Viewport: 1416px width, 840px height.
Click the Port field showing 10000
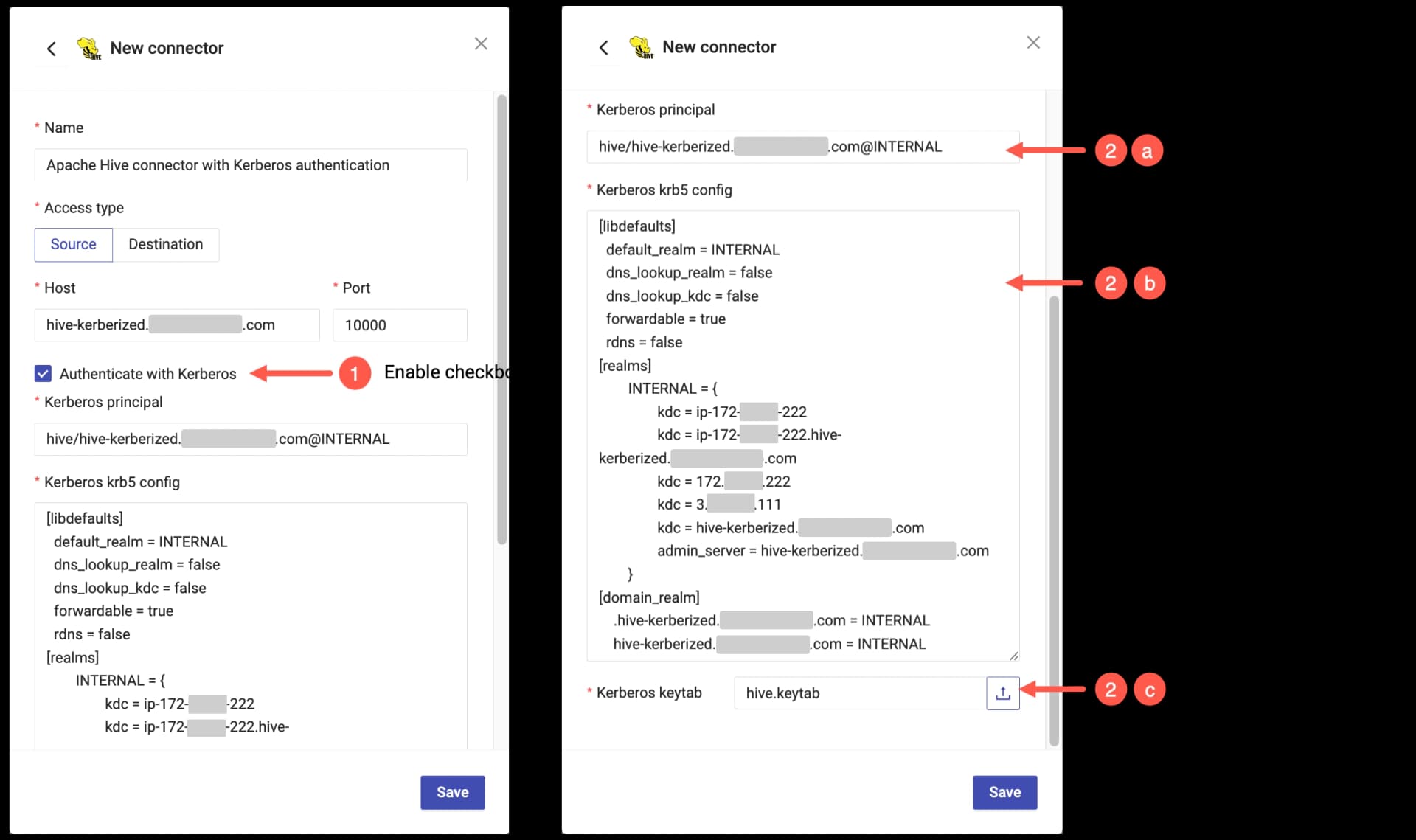click(x=400, y=325)
